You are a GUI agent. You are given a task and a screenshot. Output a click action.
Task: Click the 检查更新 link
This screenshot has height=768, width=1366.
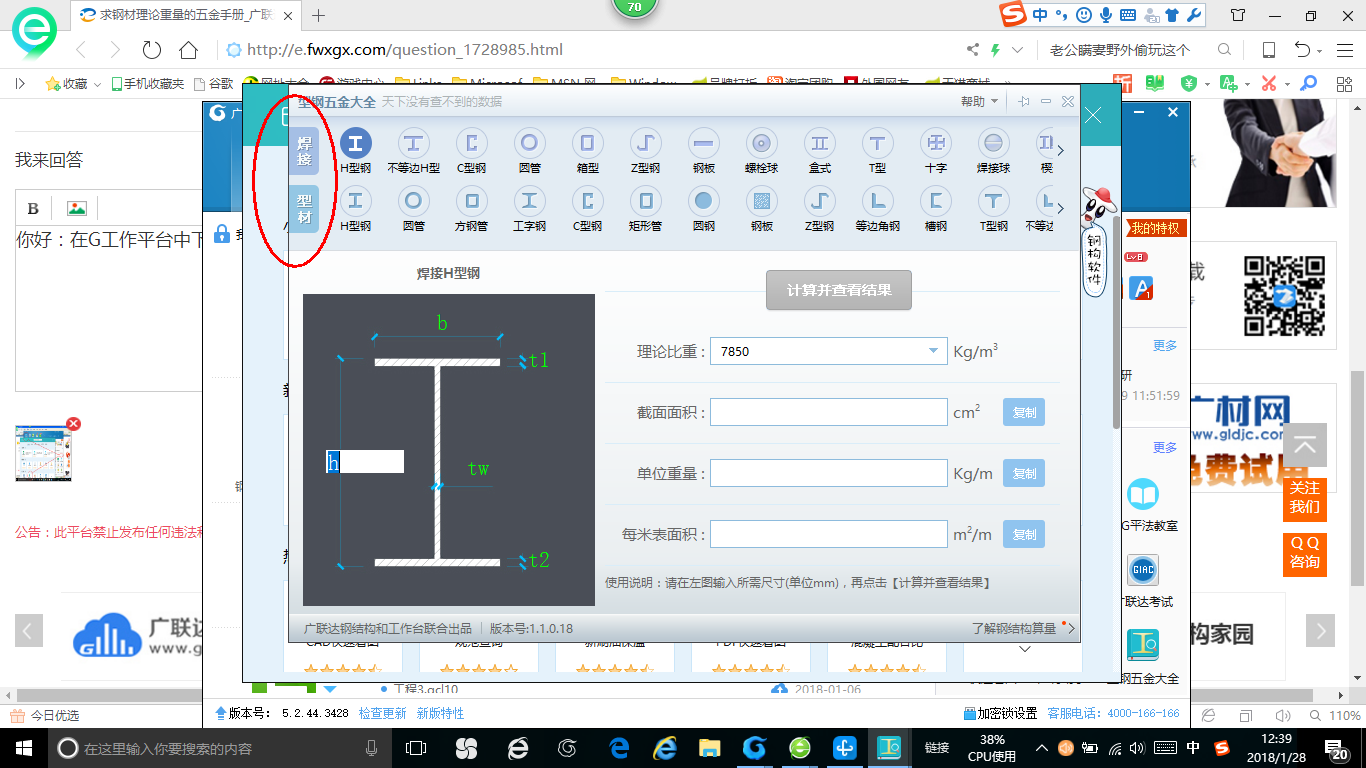pyautogui.click(x=383, y=713)
